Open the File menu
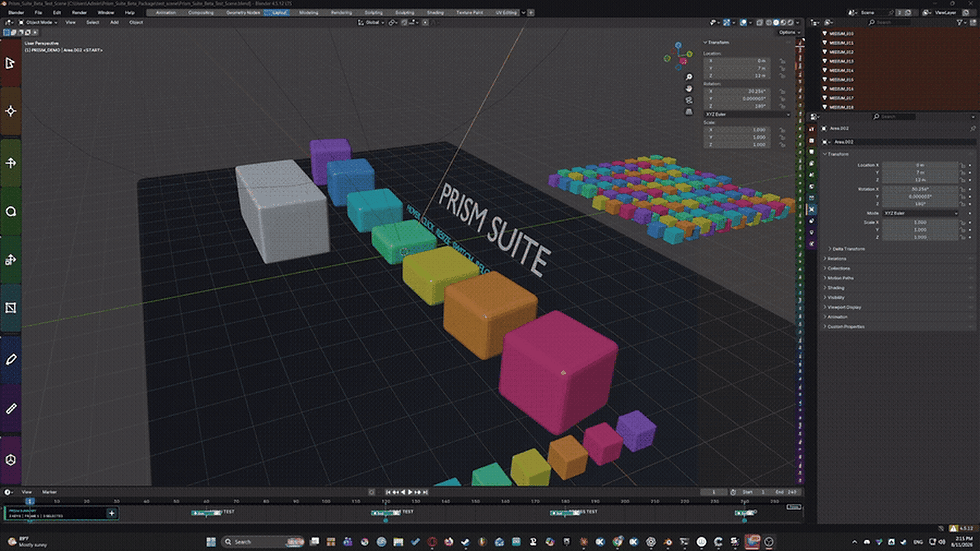980x551 pixels. (x=38, y=12)
